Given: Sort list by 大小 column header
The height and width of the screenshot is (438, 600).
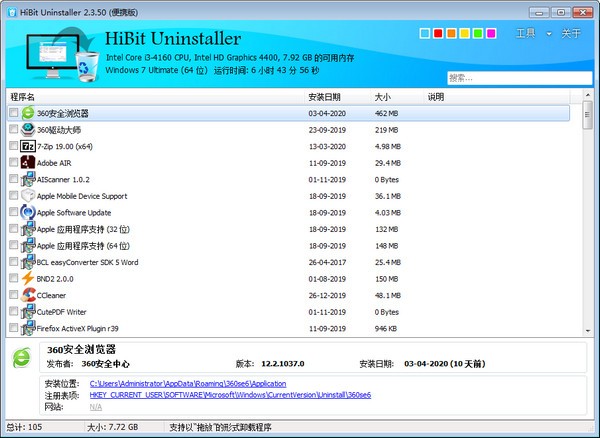Looking at the screenshot, I should click(382, 97).
